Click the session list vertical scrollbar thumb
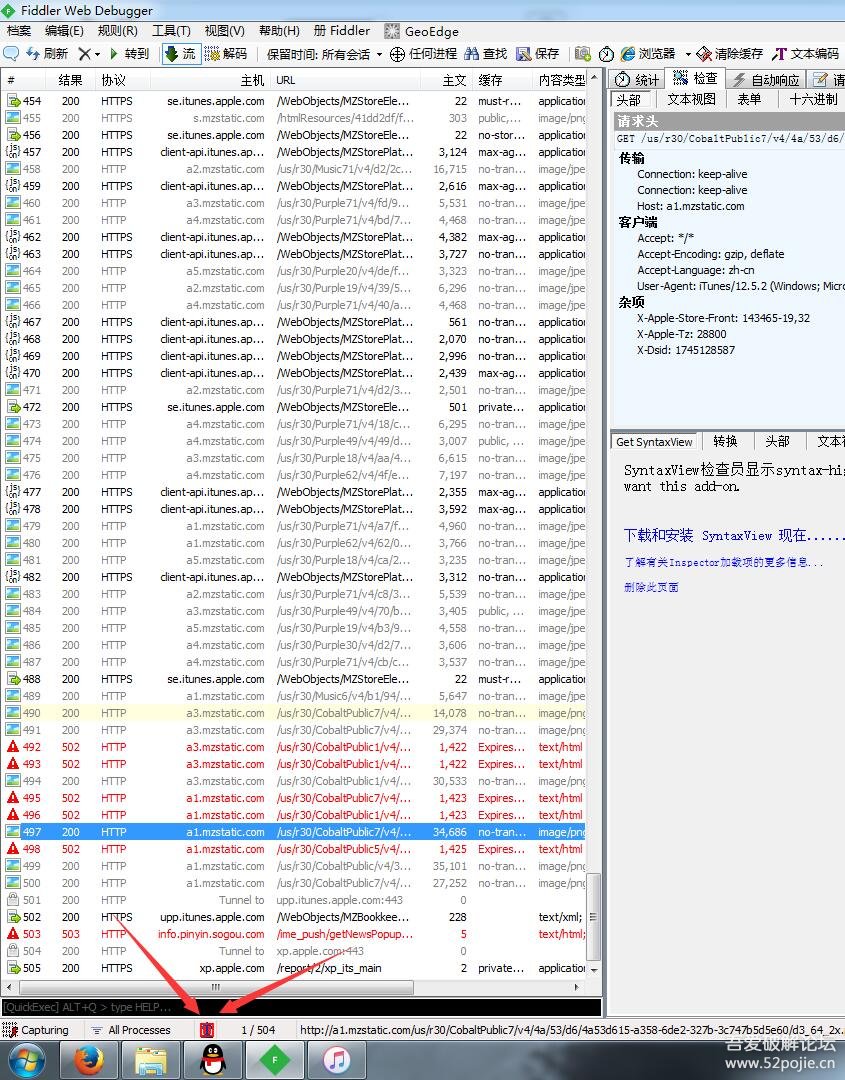 pos(594,916)
